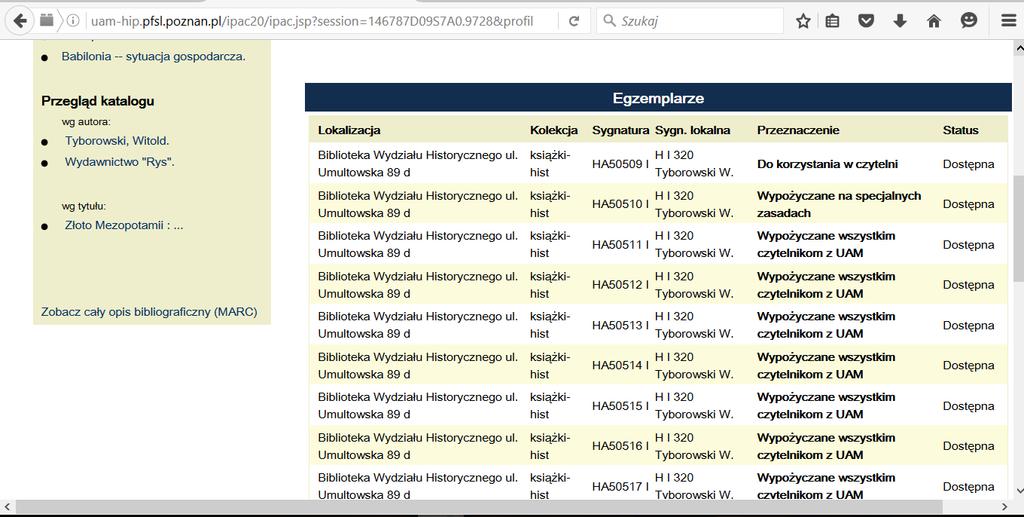Click Dostępna status in HA50512 row
The height and width of the screenshot is (517, 1024).
[968, 285]
